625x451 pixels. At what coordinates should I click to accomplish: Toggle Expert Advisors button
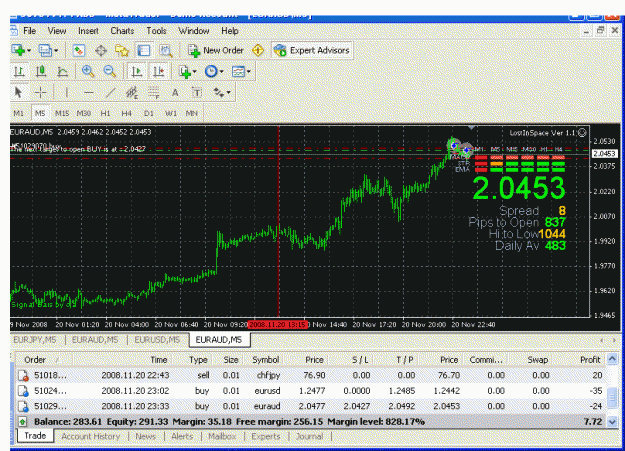tap(312, 50)
